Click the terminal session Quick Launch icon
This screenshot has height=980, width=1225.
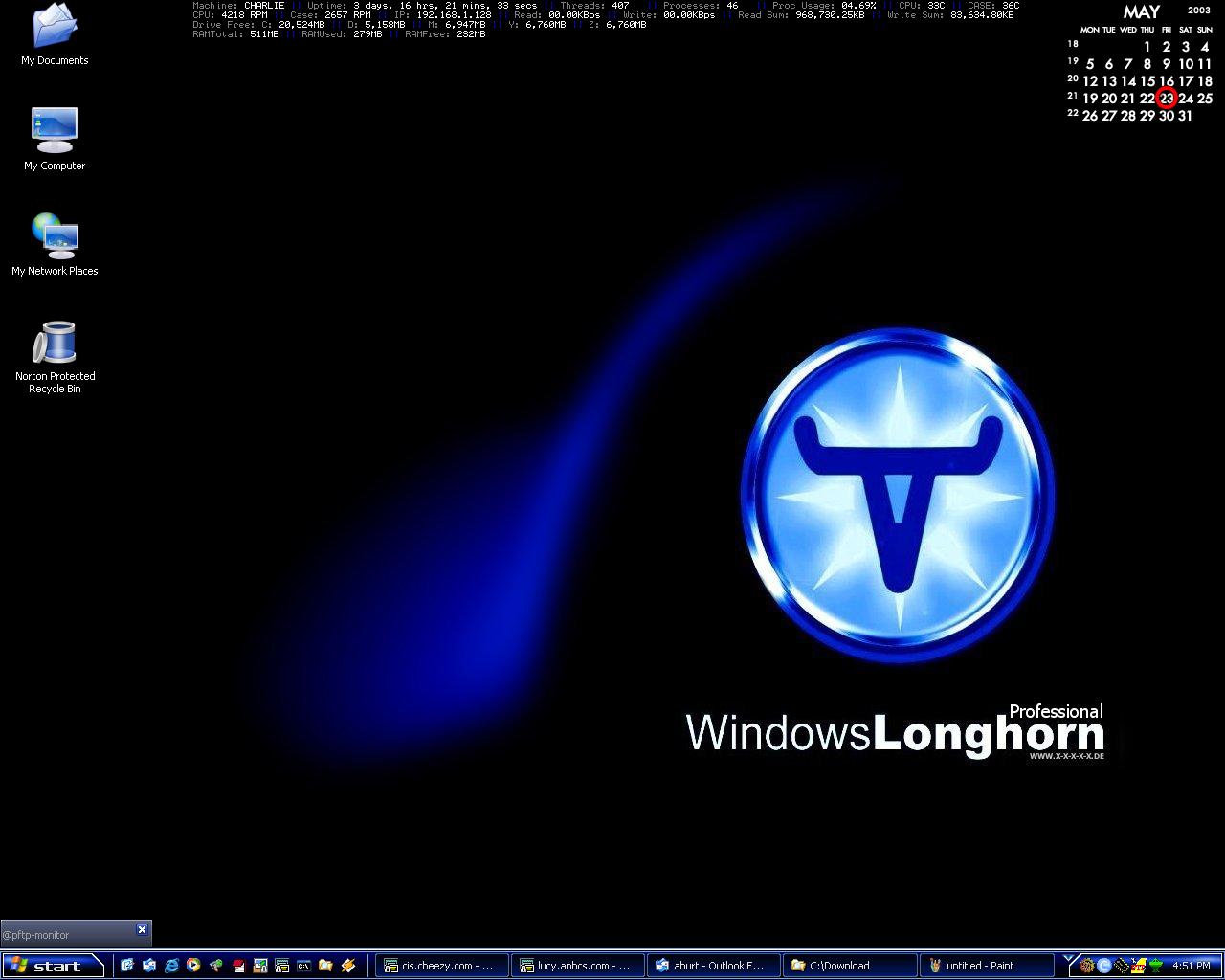pos(281,966)
